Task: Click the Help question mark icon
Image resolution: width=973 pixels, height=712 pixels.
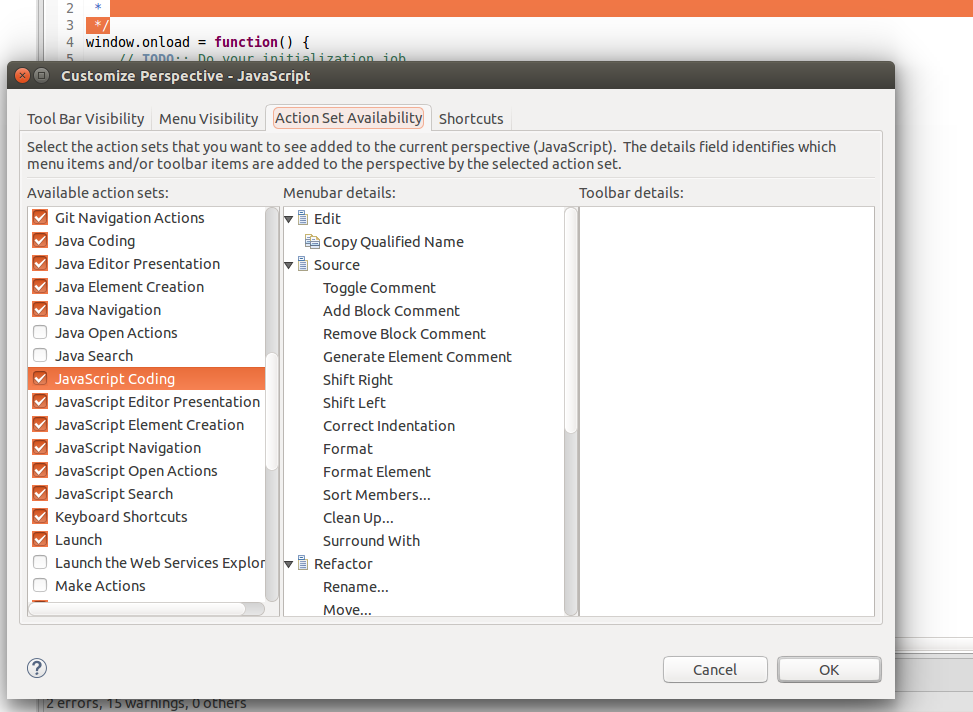Action: tap(37, 669)
